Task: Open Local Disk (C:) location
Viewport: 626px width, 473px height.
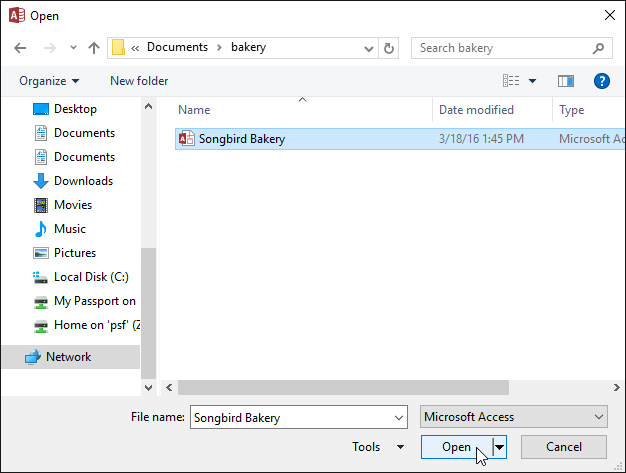Action: pyautogui.click(x=90, y=277)
